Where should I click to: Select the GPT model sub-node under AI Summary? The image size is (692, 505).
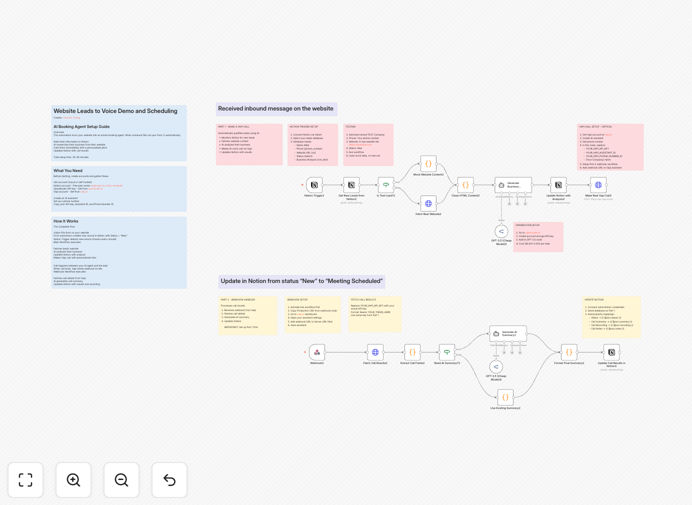(496, 367)
